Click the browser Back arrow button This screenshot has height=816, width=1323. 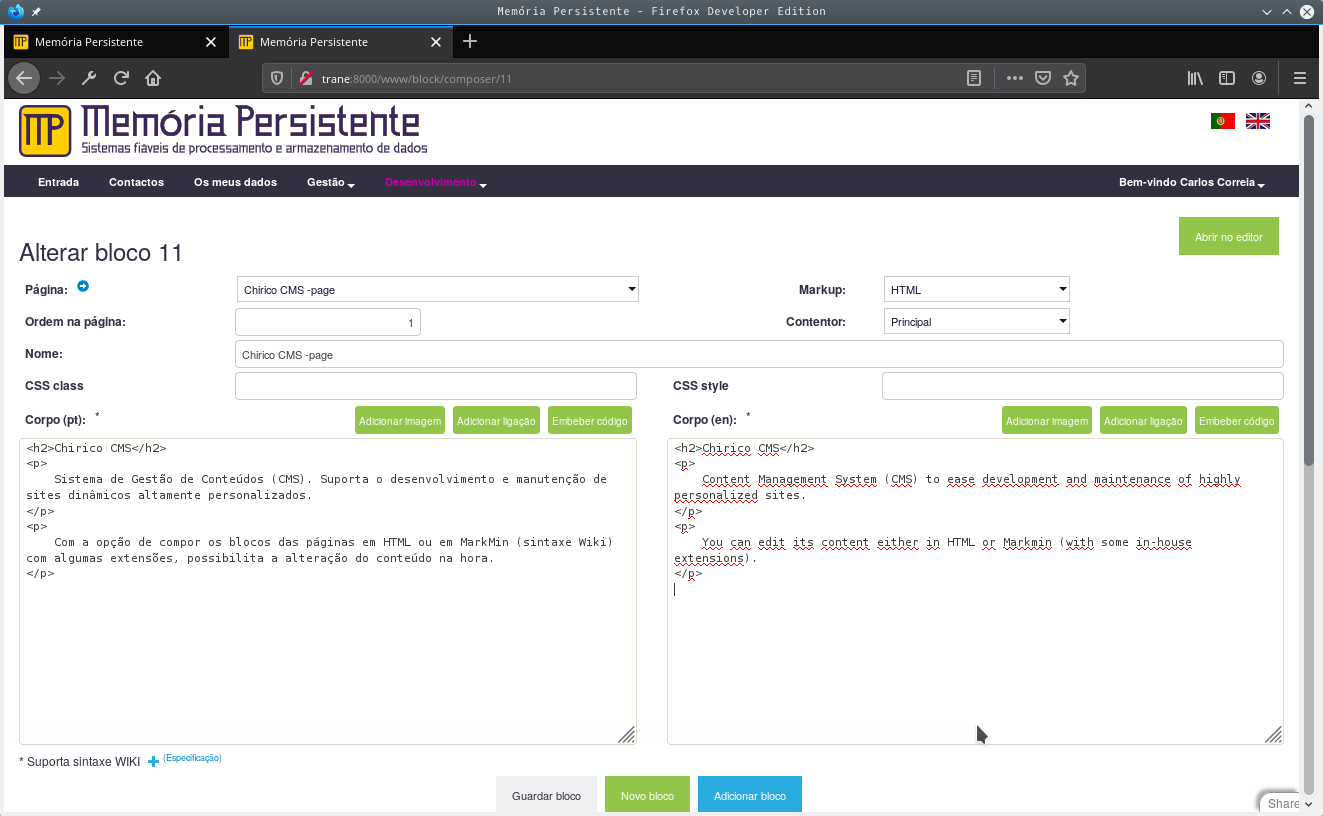pyautogui.click(x=24, y=78)
